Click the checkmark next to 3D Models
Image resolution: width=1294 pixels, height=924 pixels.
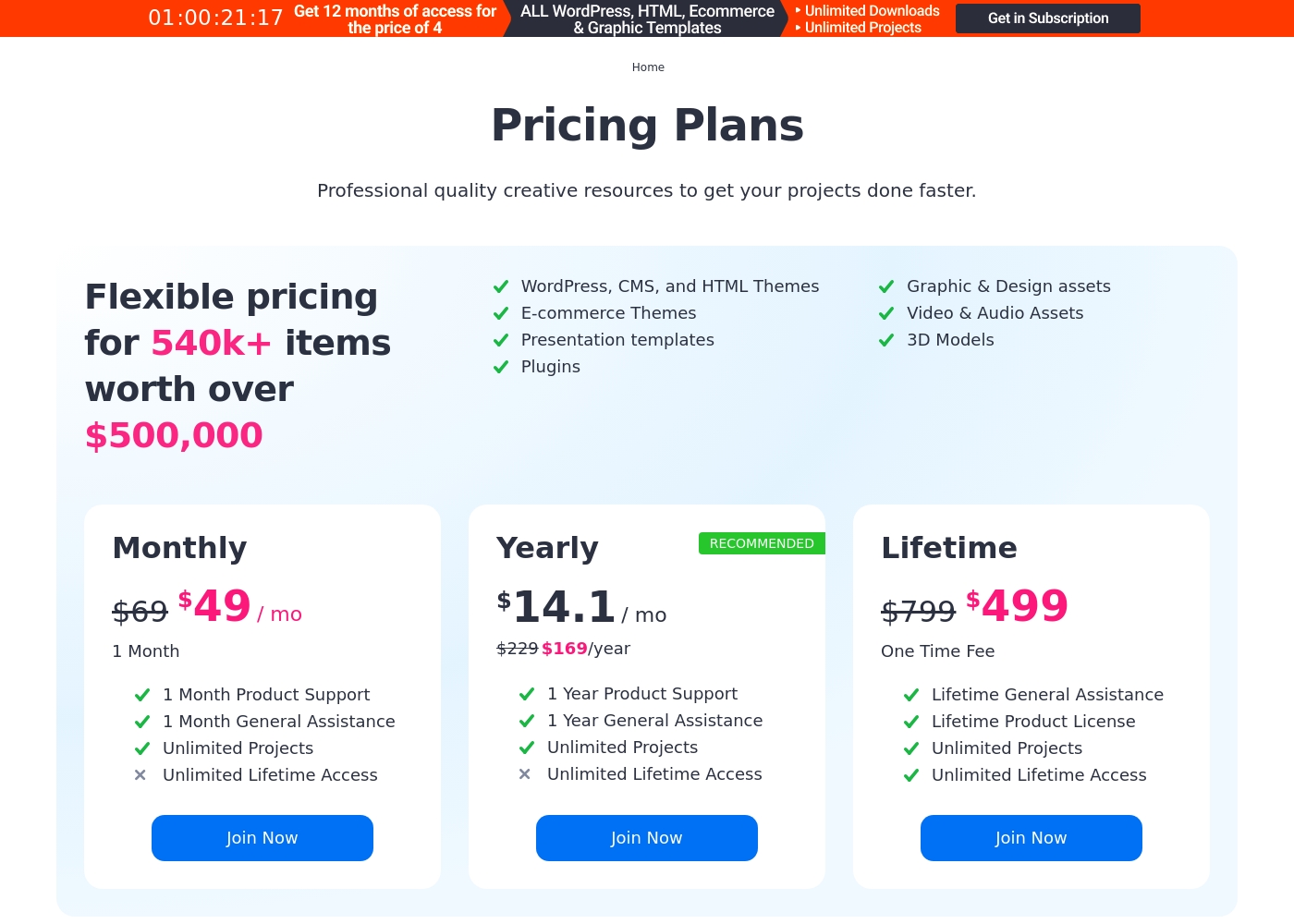coord(886,340)
